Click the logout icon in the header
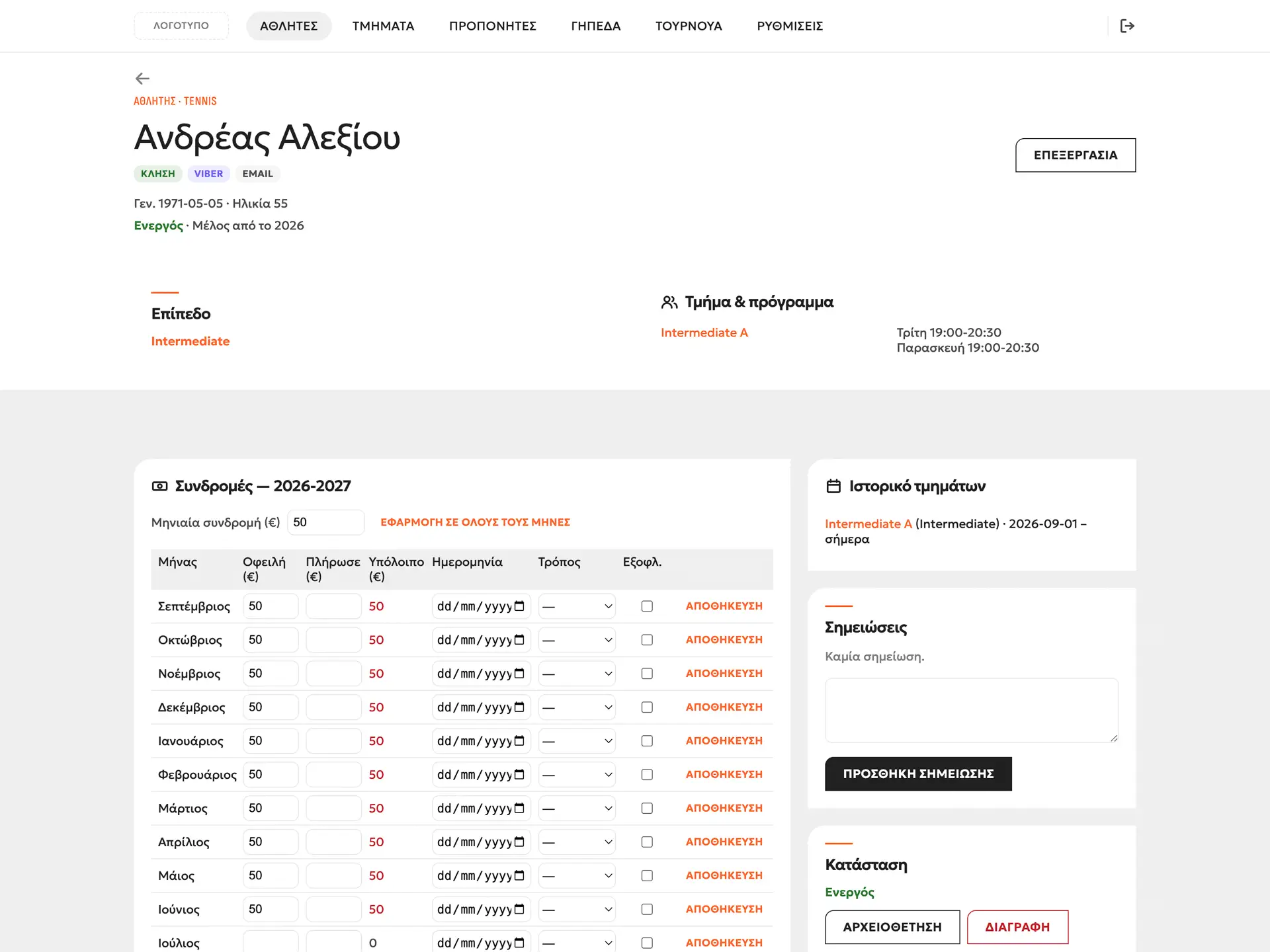This screenshot has height=952, width=1270. pyautogui.click(x=1127, y=26)
